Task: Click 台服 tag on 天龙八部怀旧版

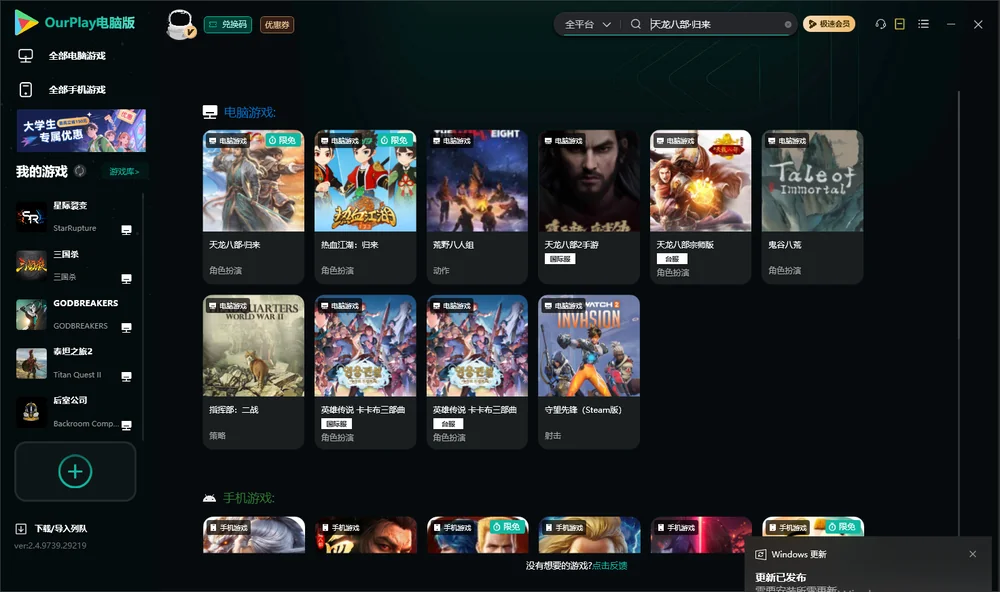Action: [672, 259]
